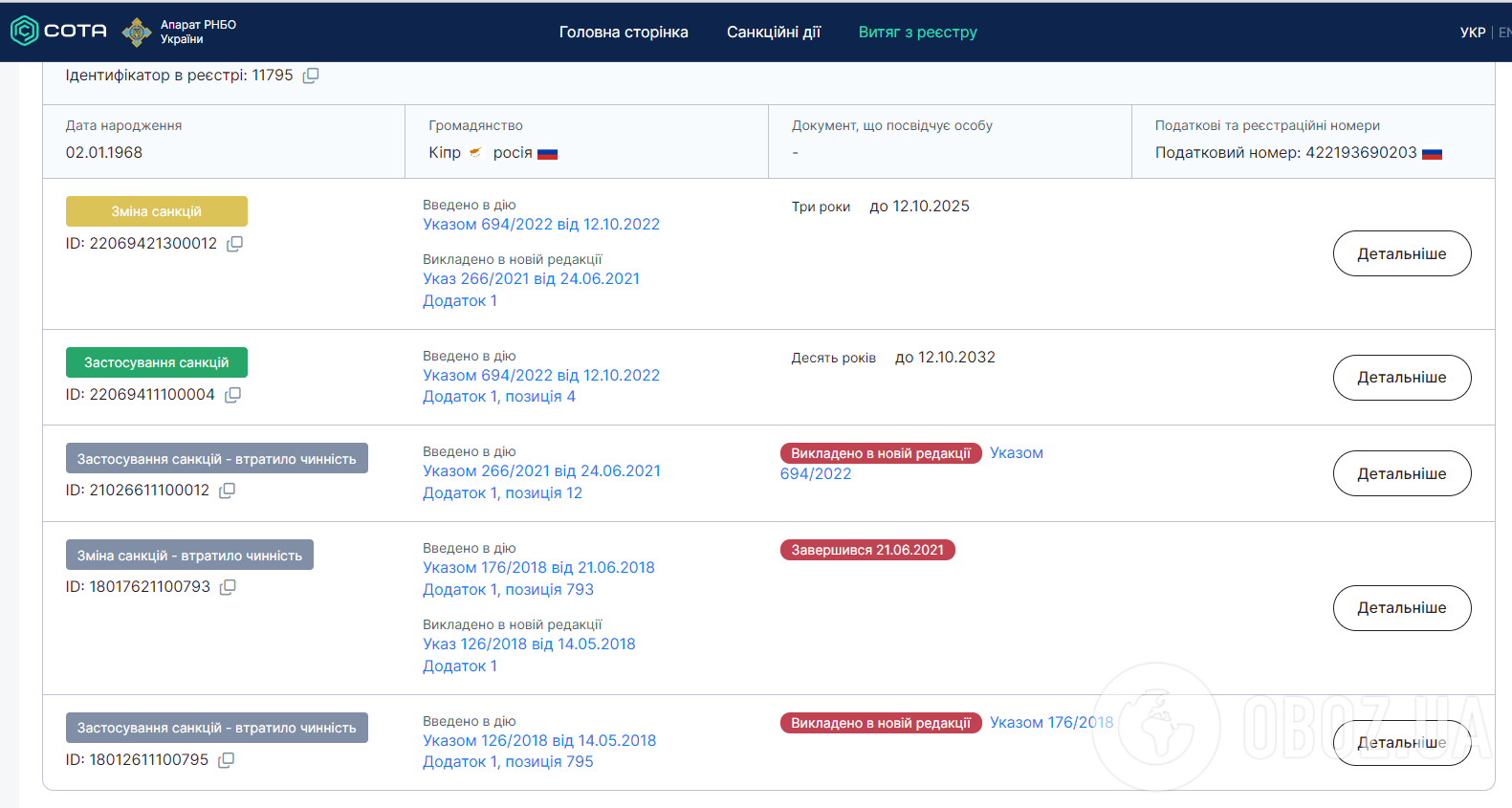Screen dimensions: 1512x808
Task: Copy sanction ID 18017621100793
Action: point(228,587)
